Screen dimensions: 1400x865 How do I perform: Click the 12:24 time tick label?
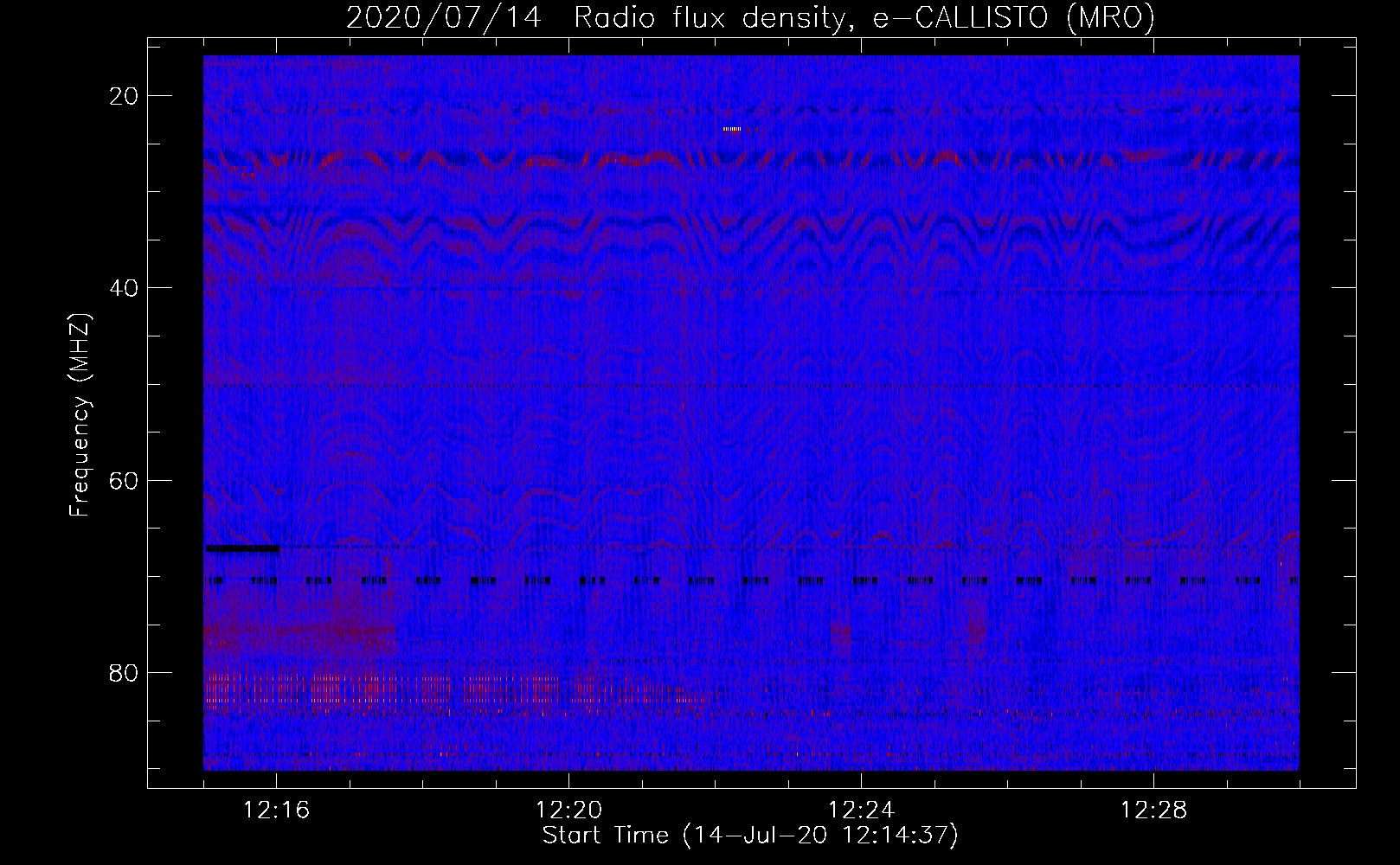[x=862, y=811]
